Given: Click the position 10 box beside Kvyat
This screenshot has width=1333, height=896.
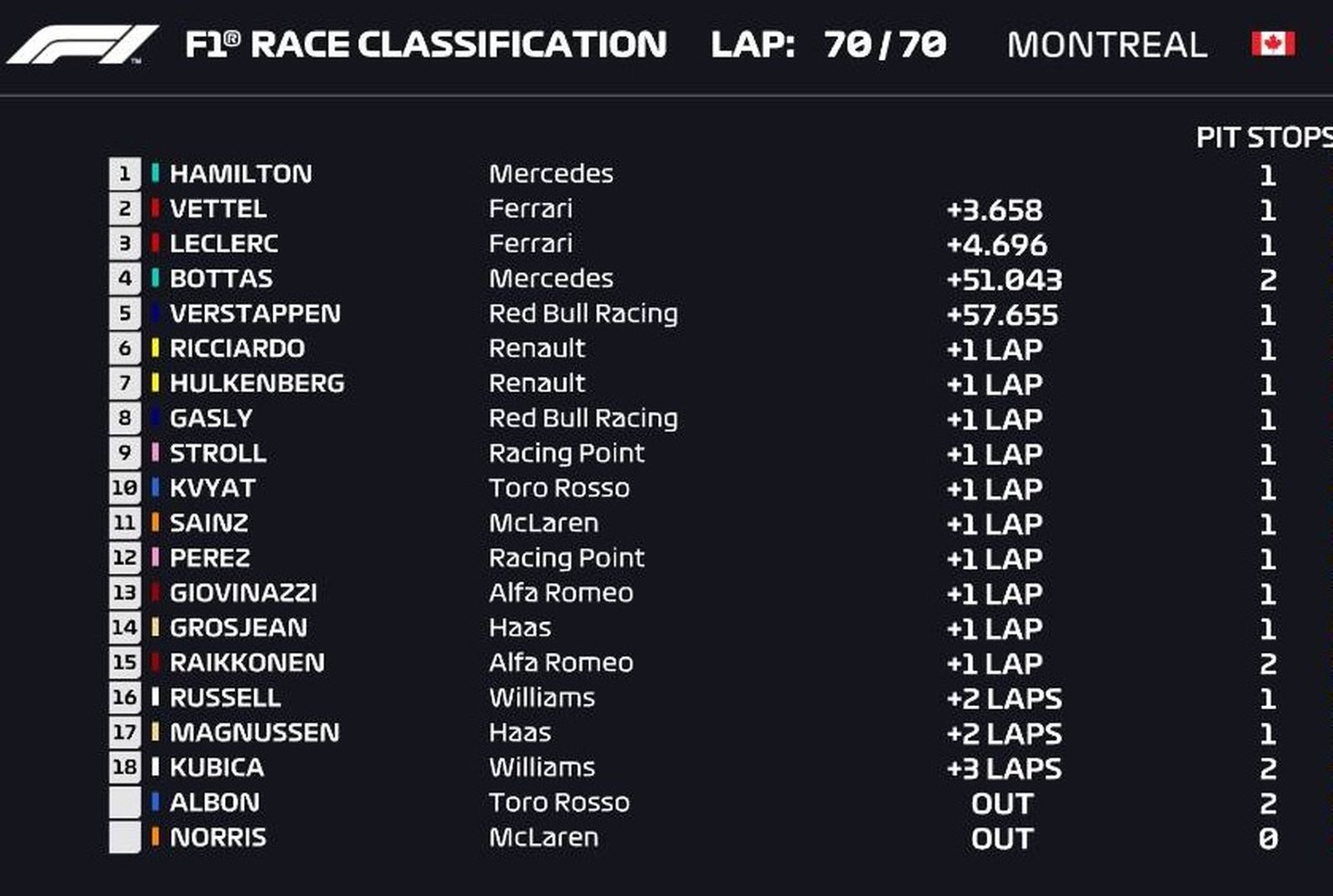Looking at the screenshot, I should (x=125, y=488).
